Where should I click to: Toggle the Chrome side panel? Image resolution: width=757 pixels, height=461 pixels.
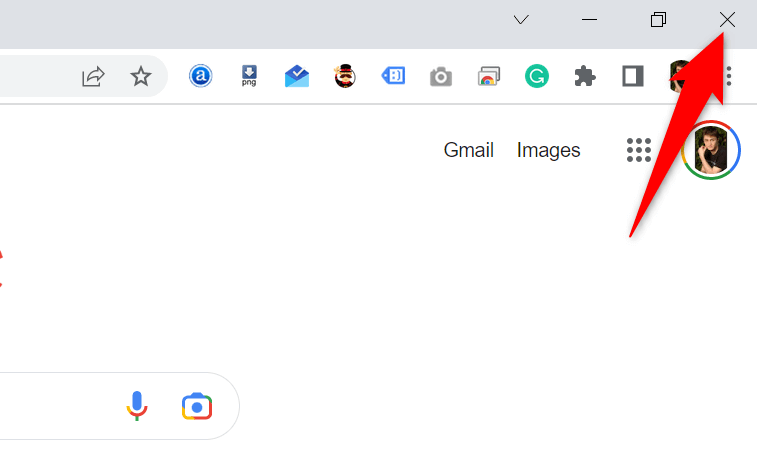632,77
